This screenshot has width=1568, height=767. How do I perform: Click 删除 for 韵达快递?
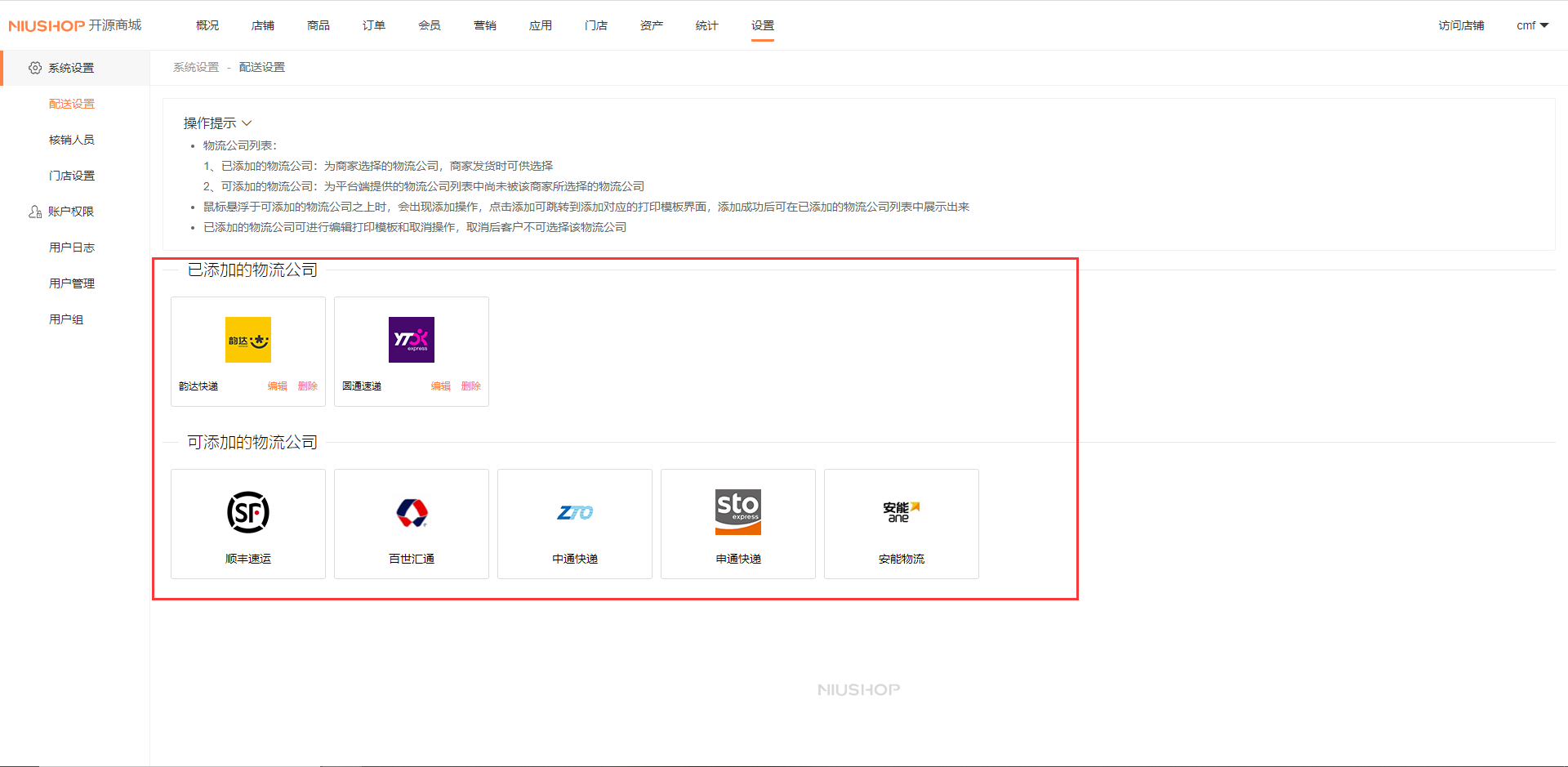[x=308, y=386]
